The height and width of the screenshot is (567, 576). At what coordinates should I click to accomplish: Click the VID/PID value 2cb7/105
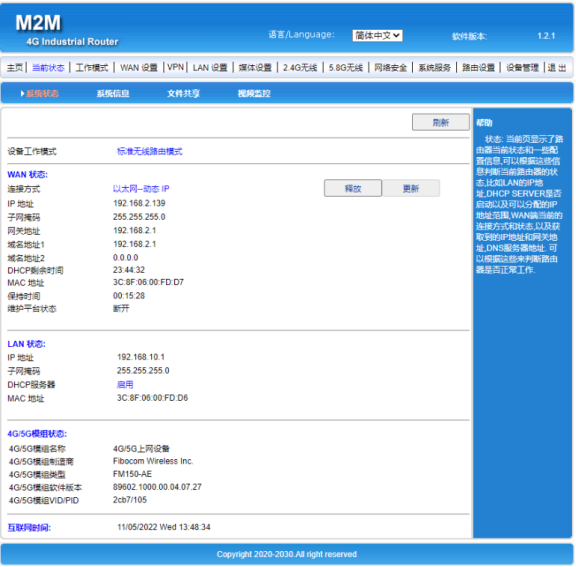(x=130, y=500)
